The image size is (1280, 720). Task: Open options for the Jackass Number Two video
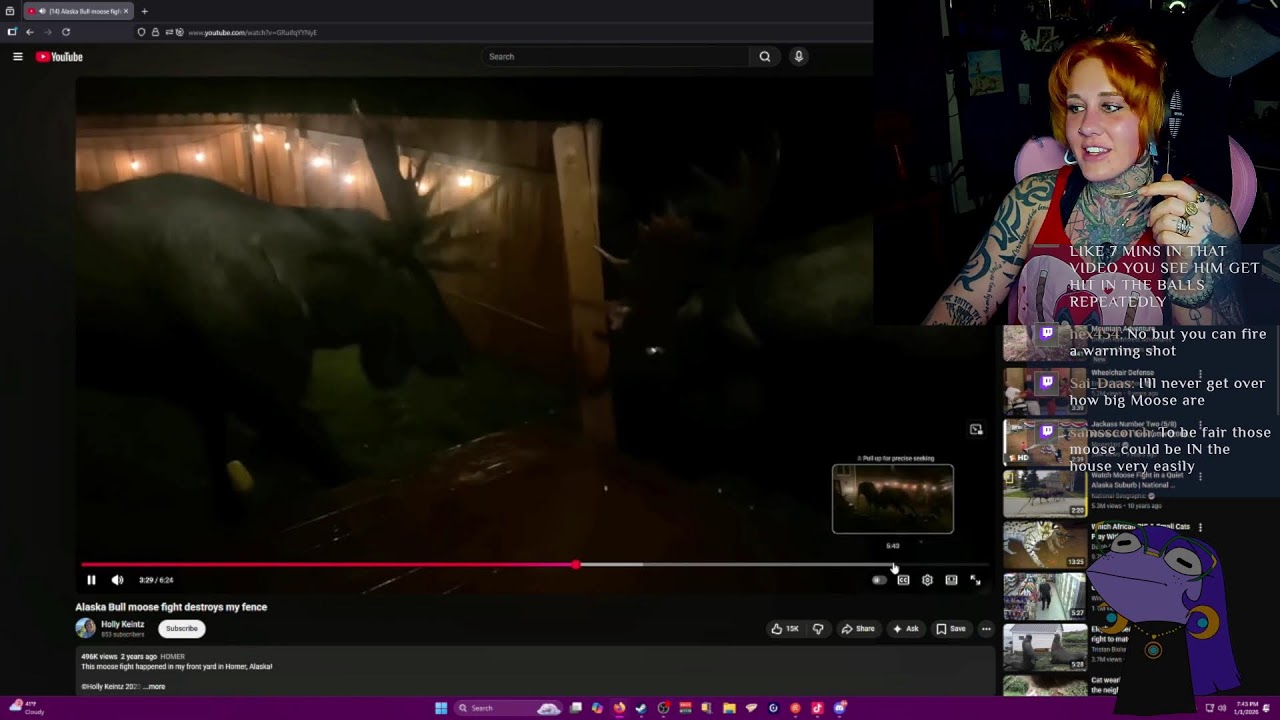(1200, 425)
